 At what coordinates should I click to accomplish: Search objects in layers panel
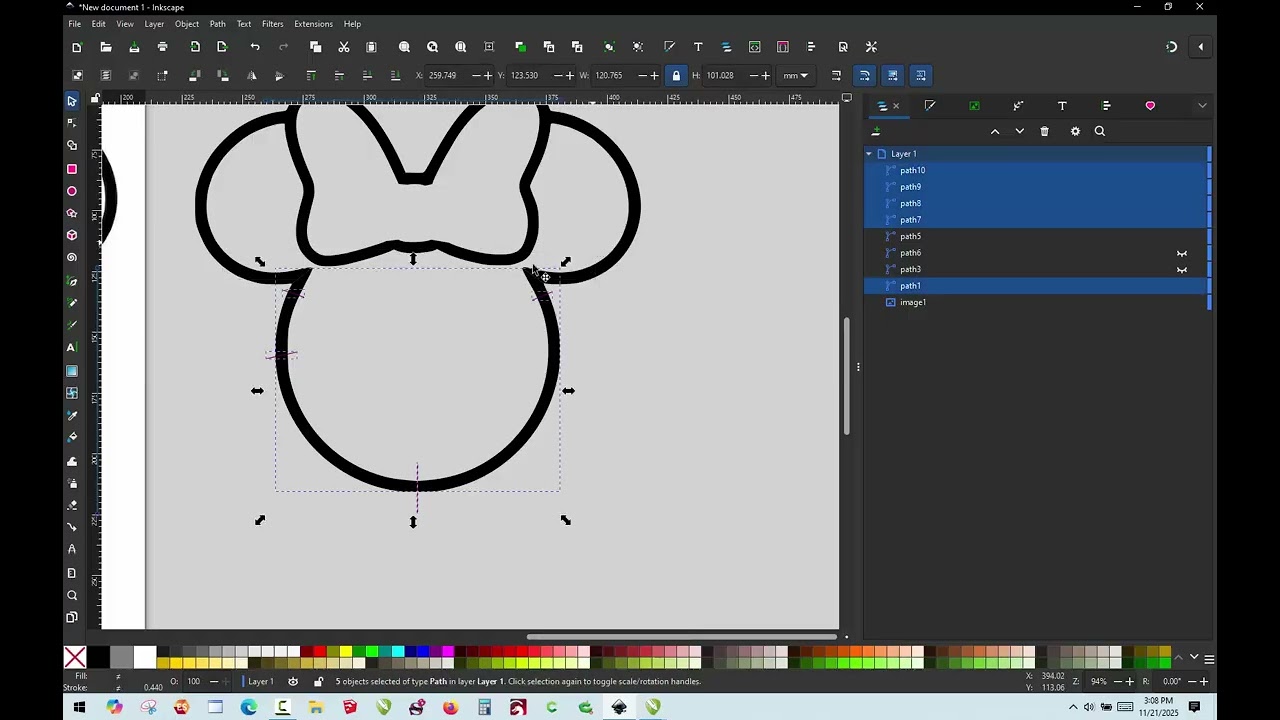tap(1100, 131)
